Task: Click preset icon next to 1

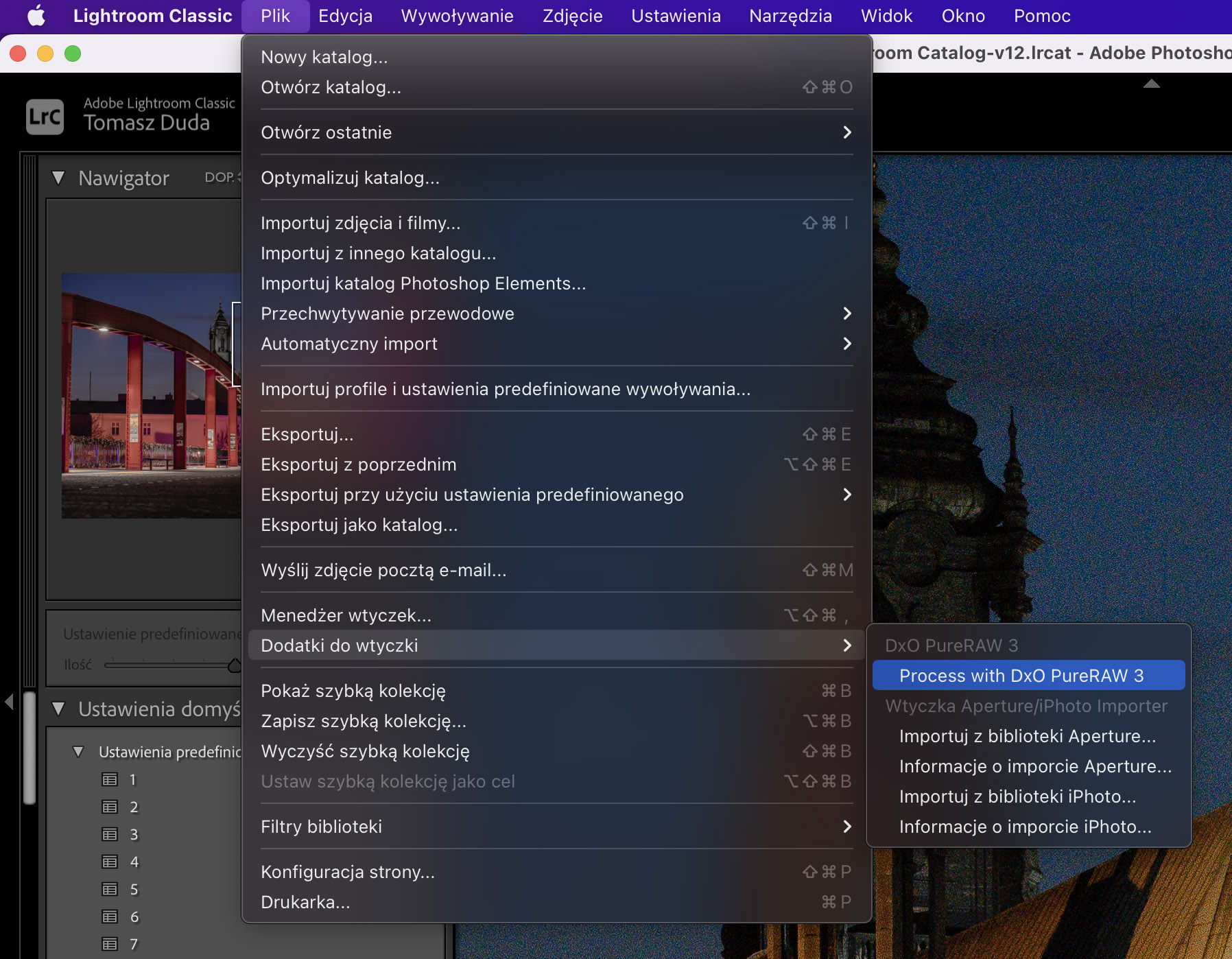Action: coord(110,780)
